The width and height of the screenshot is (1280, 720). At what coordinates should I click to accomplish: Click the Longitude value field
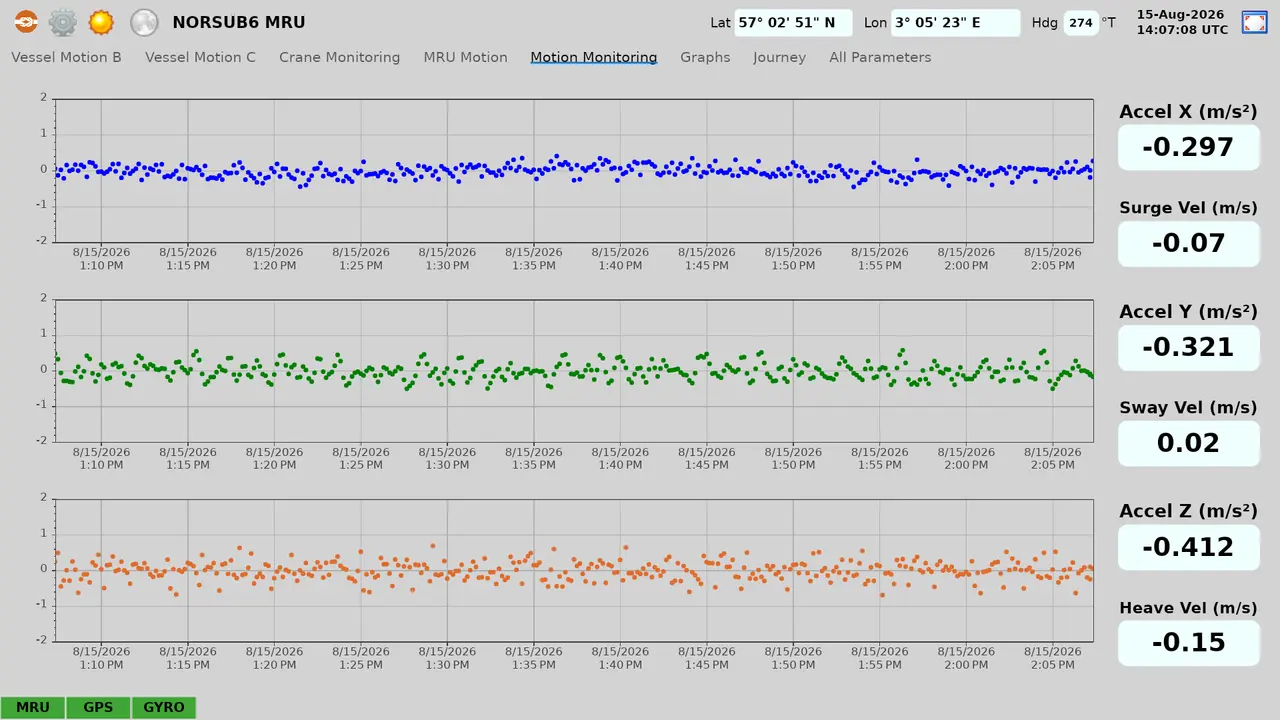tap(956, 22)
